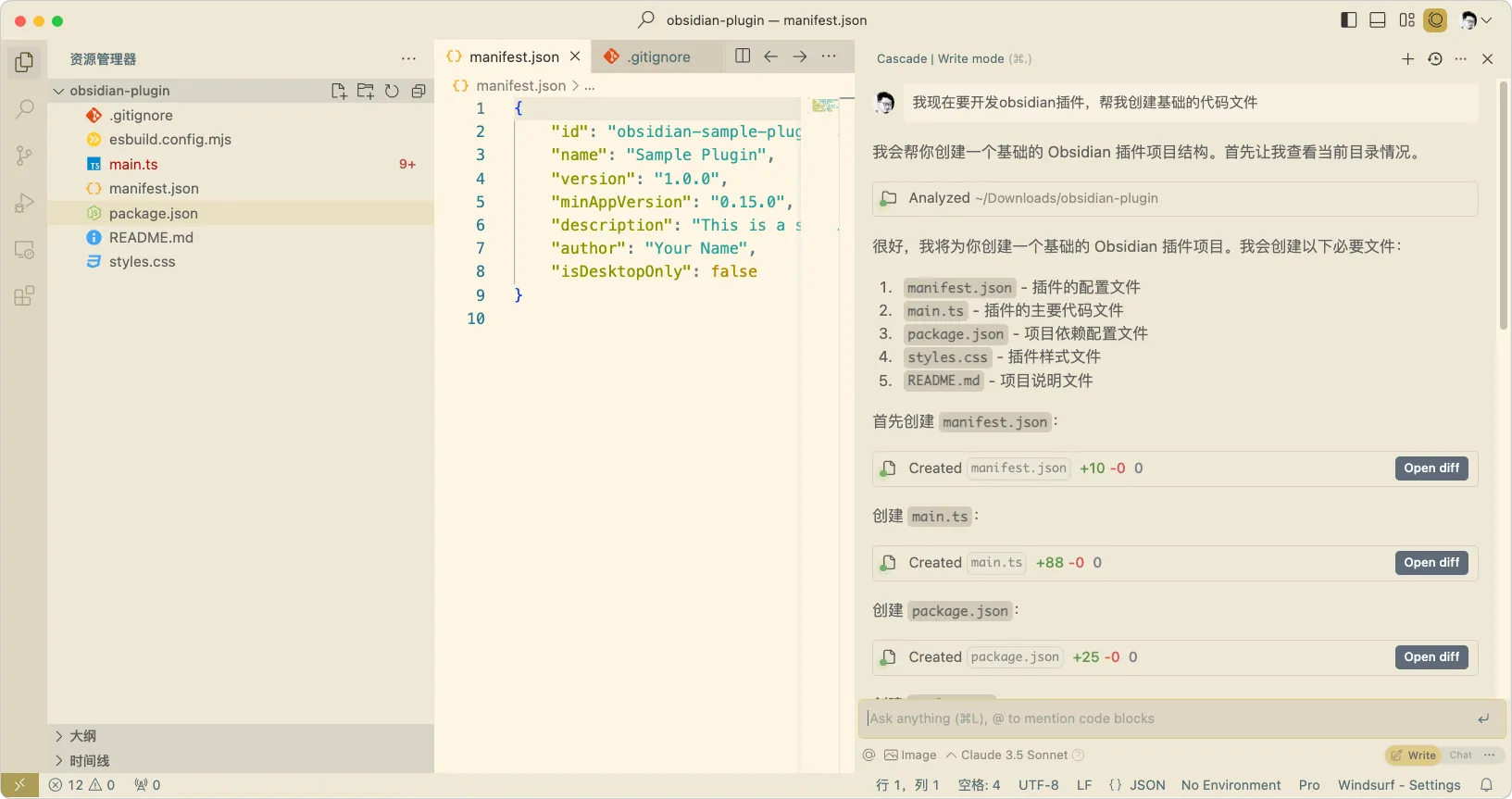Open package.json in the file tree
The image size is (1512, 799).
click(241, 213)
